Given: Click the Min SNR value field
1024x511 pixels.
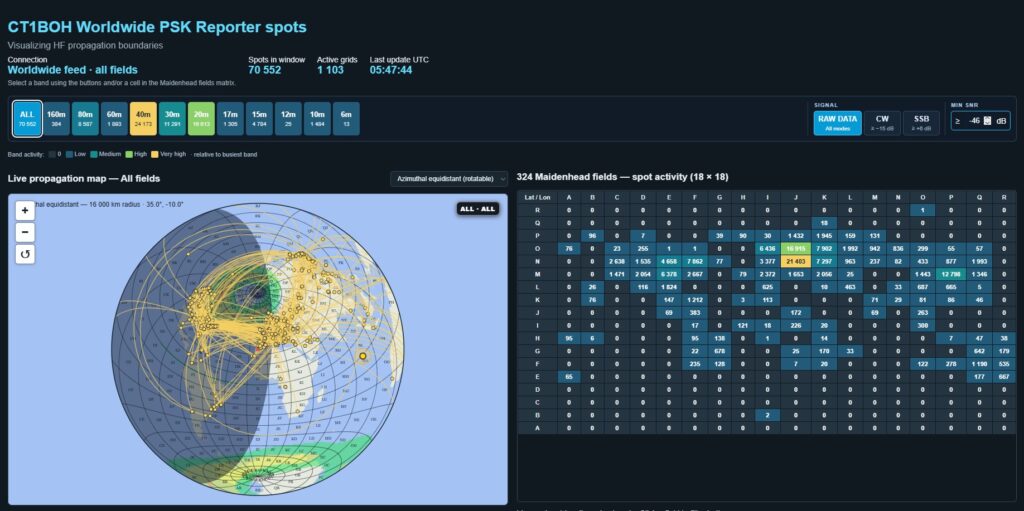Looking at the screenshot, I should pos(974,121).
